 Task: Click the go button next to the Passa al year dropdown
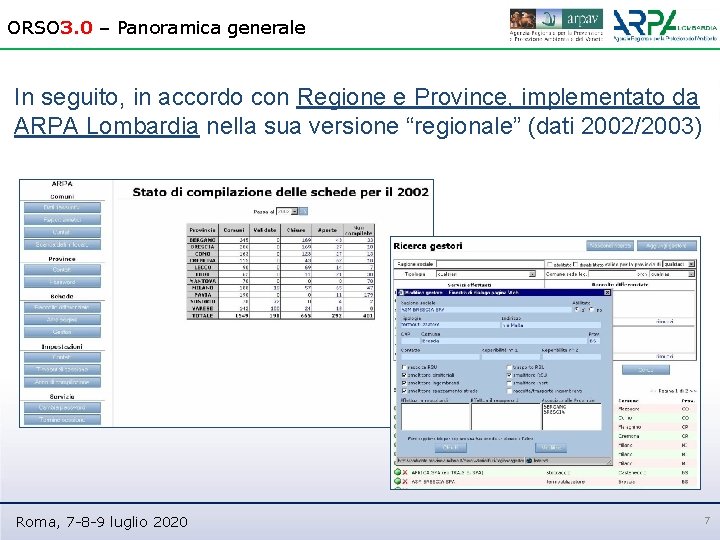tap(303, 212)
